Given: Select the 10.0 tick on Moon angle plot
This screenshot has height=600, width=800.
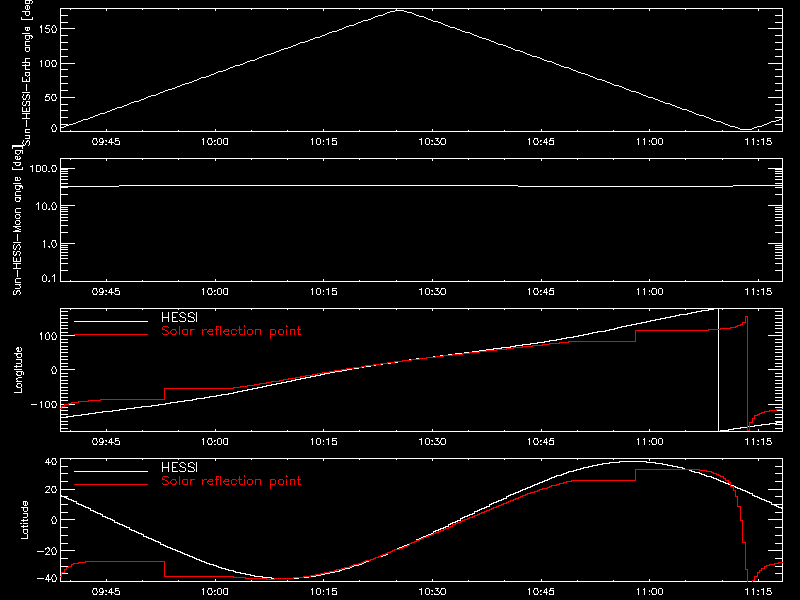Looking at the screenshot, I should [46, 207].
